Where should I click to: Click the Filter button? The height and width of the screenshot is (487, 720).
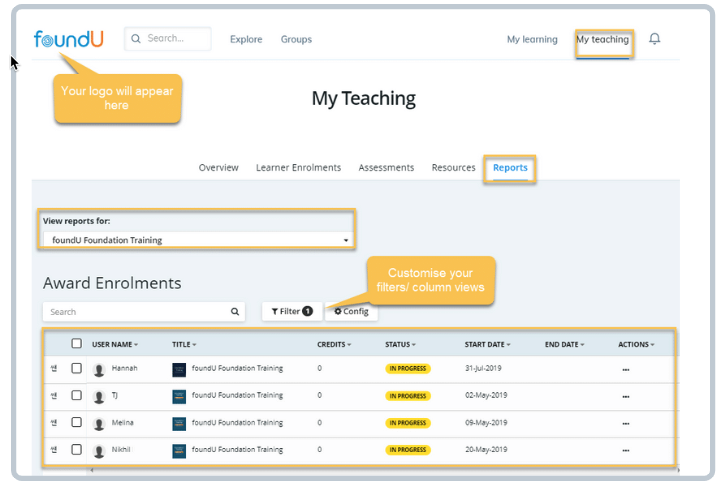291,312
